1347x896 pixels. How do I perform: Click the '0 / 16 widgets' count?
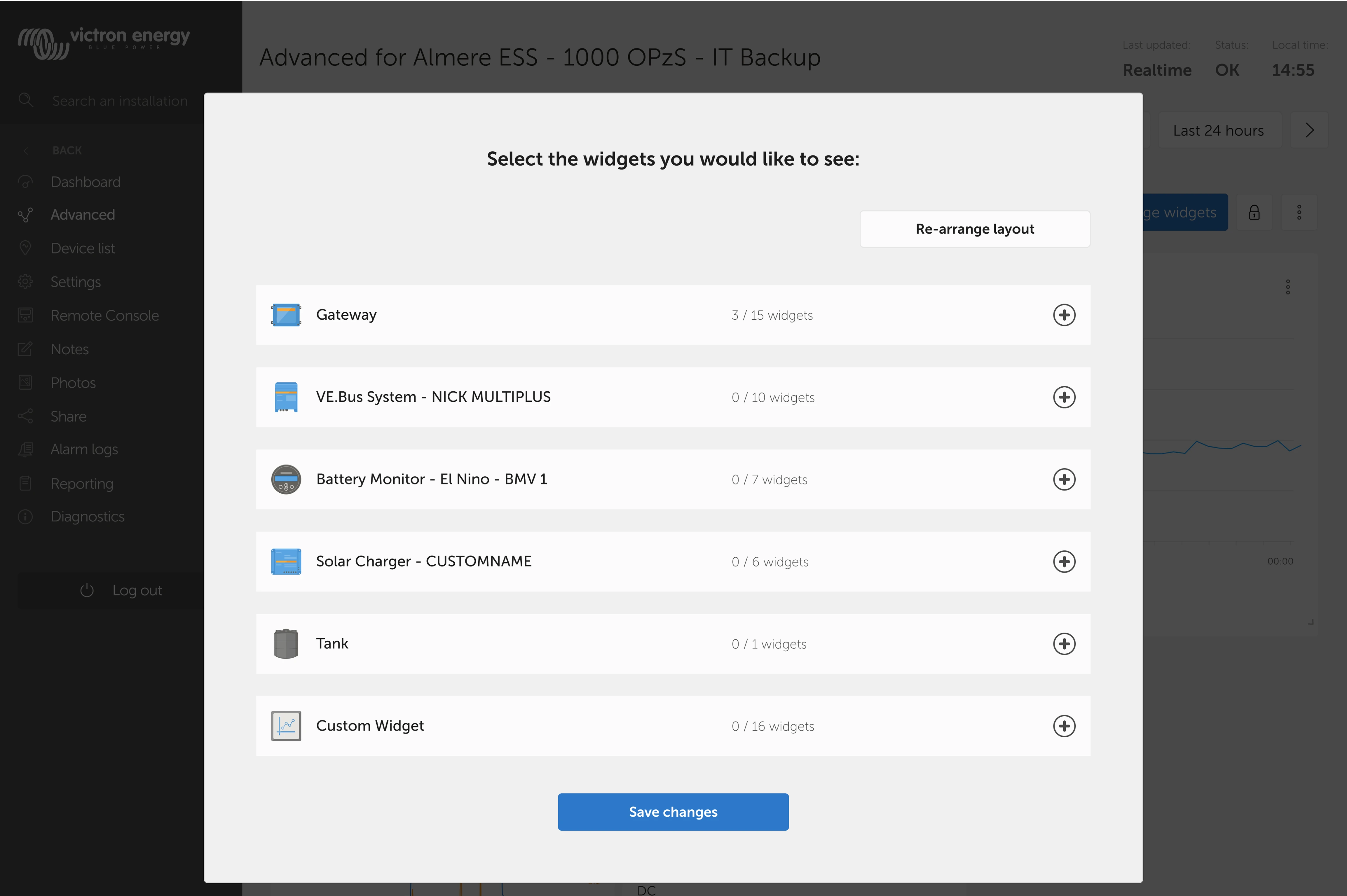(773, 727)
